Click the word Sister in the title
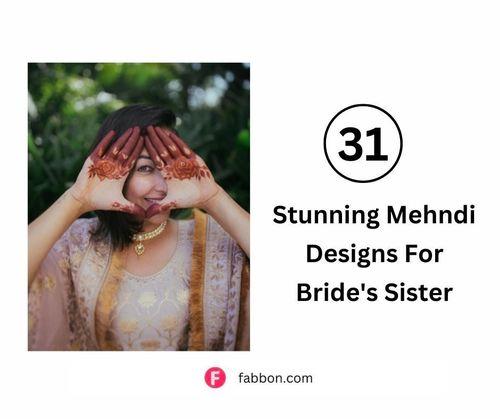The image size is (500, 419). pyautogui.click(x=419, y=292)
